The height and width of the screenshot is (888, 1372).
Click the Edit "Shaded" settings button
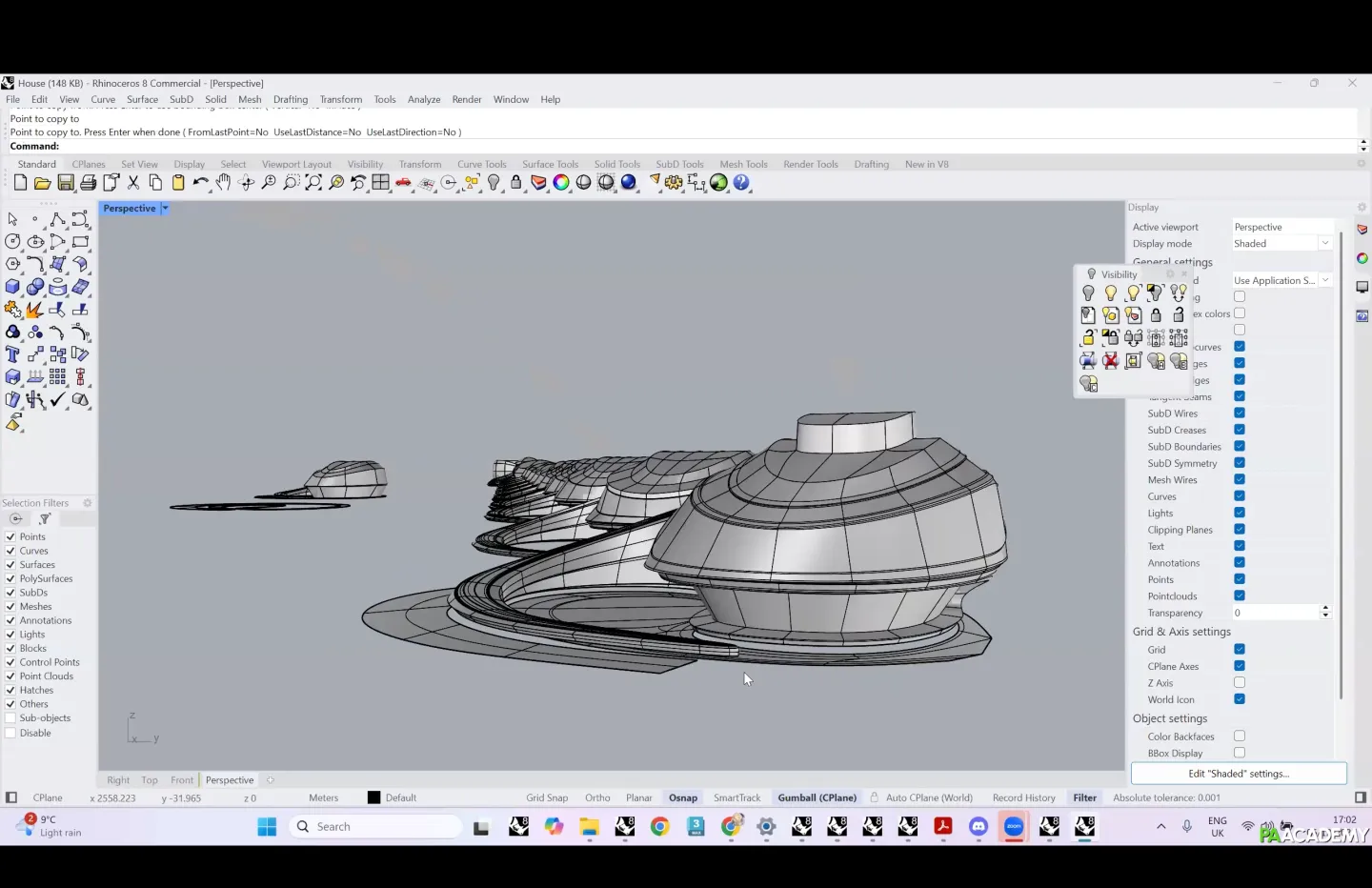(x=1238, y=774)
